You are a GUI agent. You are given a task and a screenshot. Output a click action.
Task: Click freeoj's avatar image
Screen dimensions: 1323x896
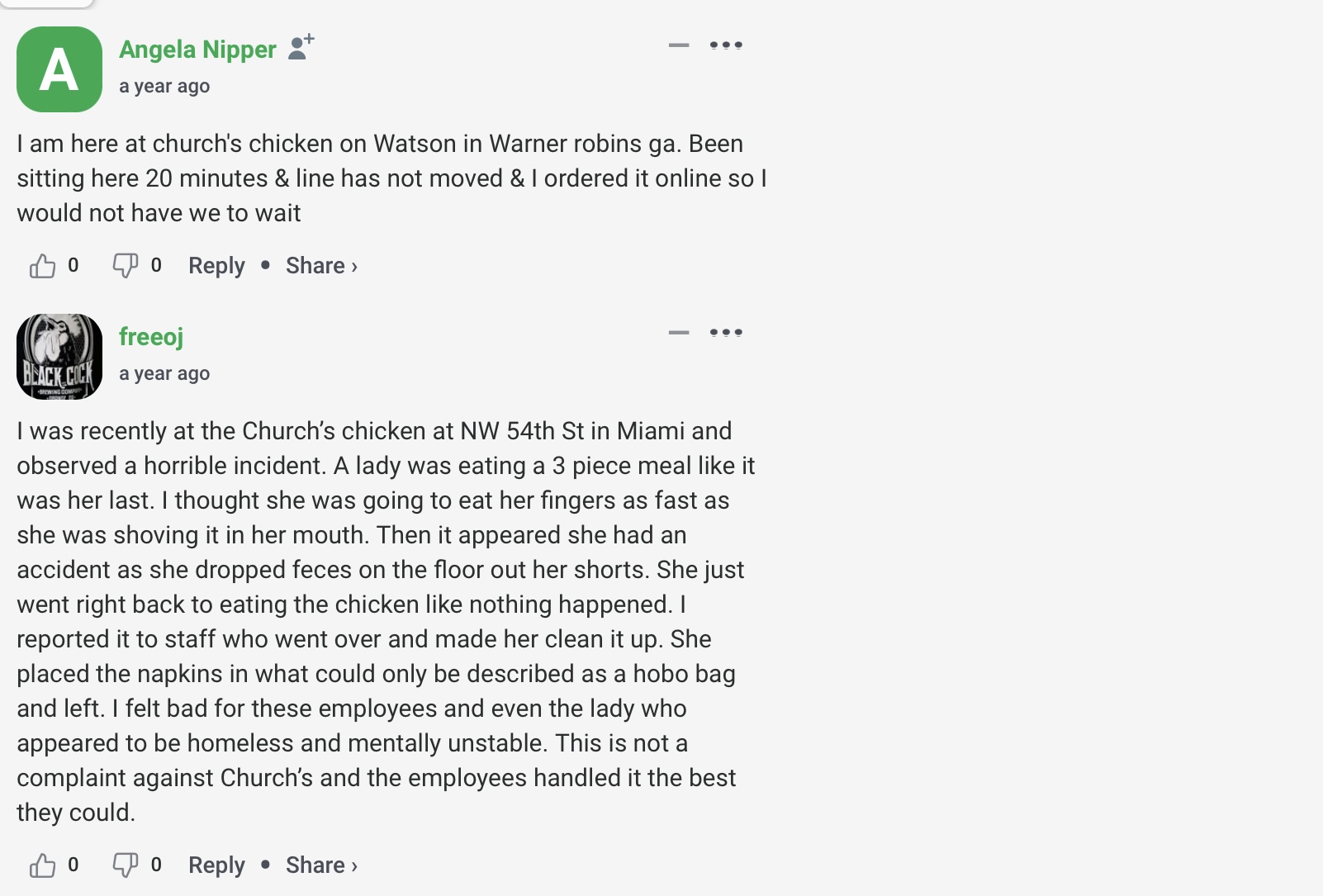tap(59, 357)
